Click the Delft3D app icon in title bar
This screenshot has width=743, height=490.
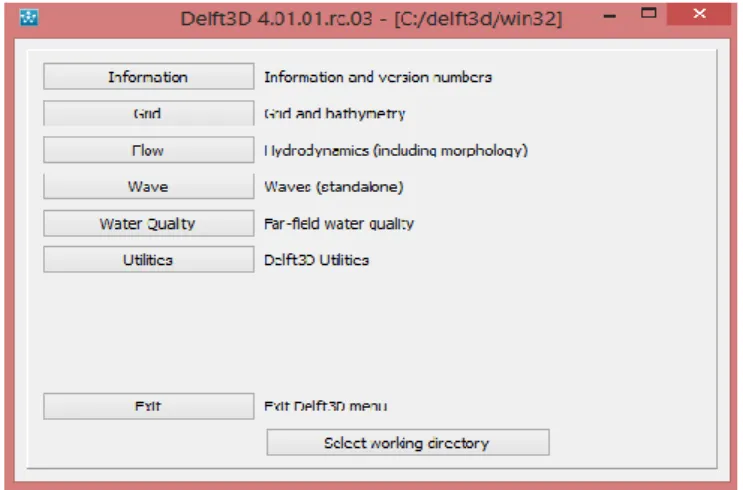29,18
